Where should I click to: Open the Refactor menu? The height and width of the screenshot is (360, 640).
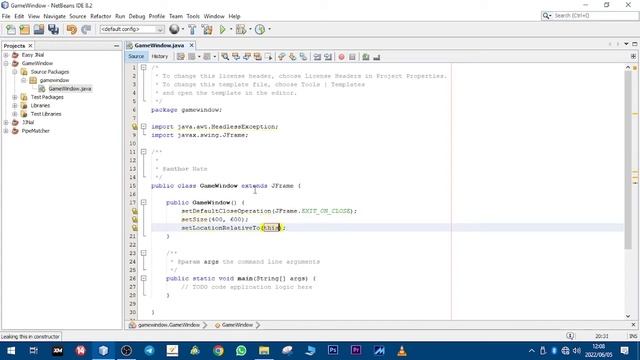100,16
